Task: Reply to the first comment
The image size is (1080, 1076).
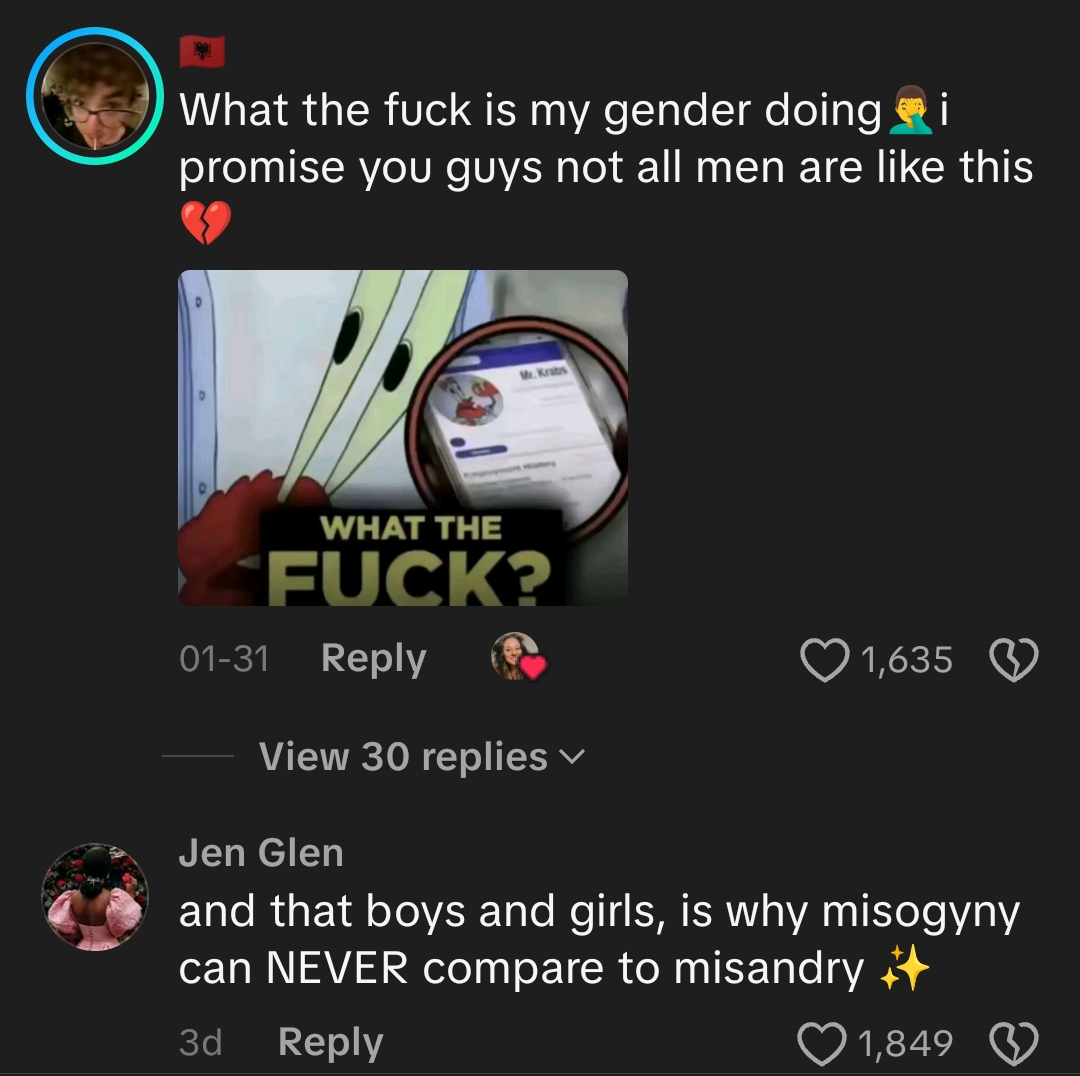Action: [x=373, y=658]
